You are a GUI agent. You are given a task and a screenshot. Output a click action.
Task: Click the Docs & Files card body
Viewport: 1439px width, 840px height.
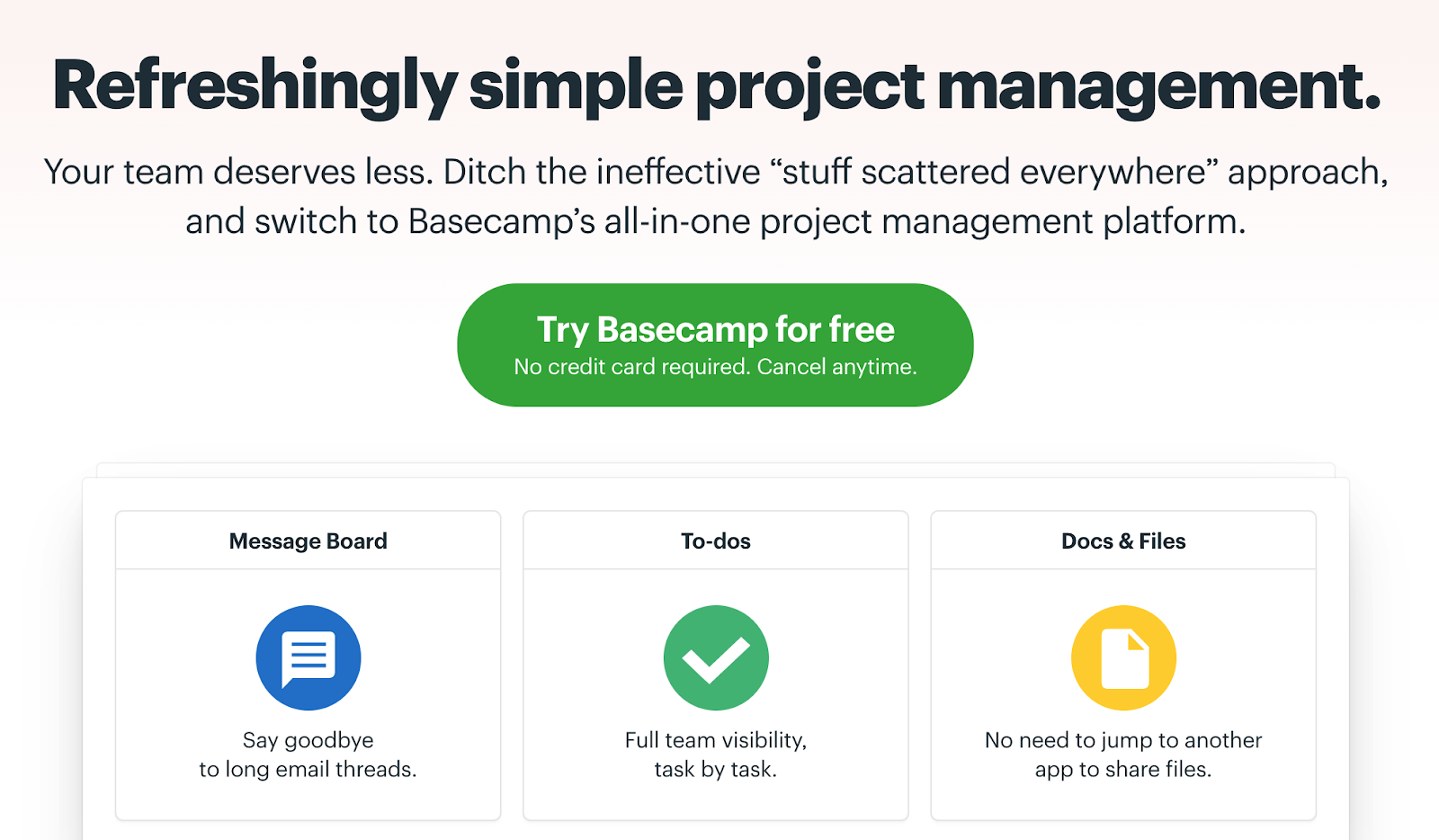[1123, 694]
